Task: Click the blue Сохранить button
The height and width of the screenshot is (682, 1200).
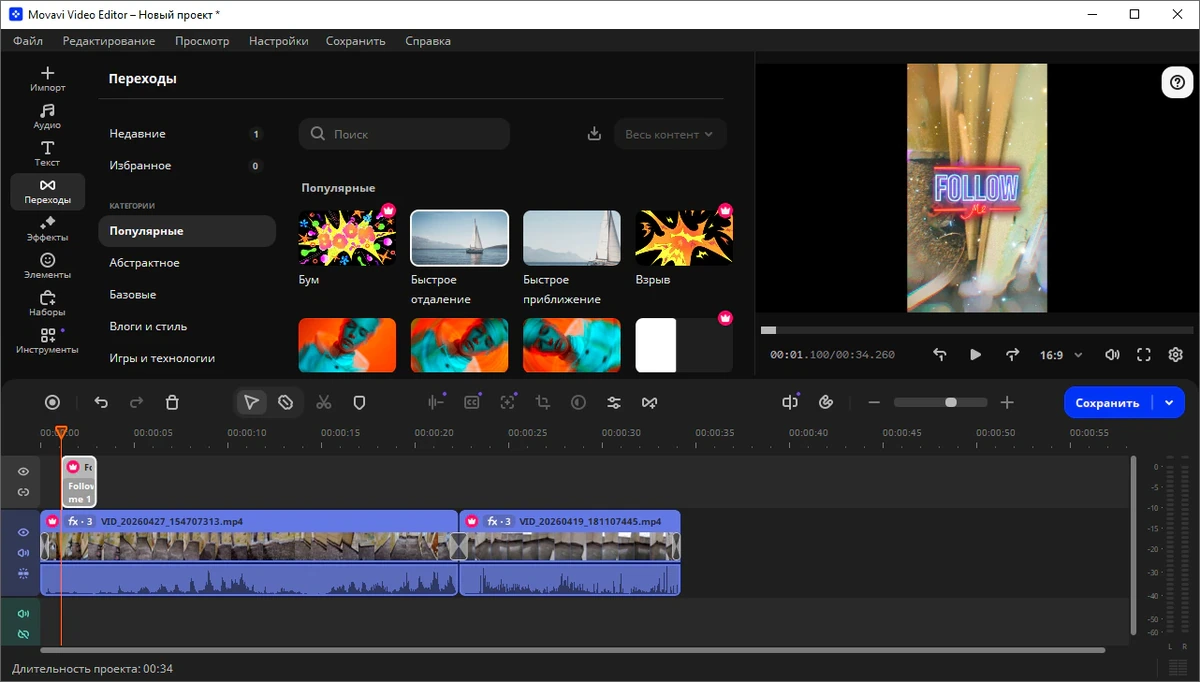Action: (x=1107, y=403)
